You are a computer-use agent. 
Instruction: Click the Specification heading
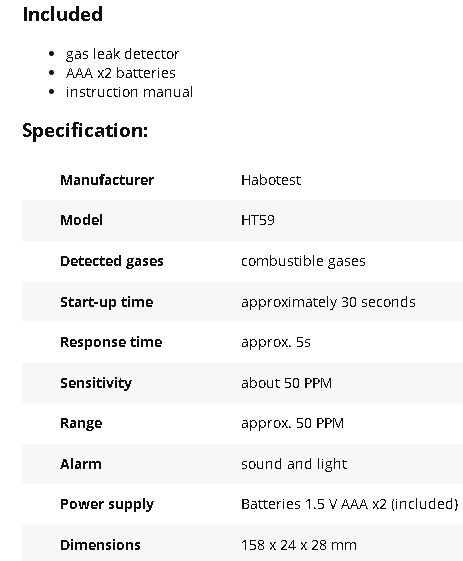coord(85,131)
